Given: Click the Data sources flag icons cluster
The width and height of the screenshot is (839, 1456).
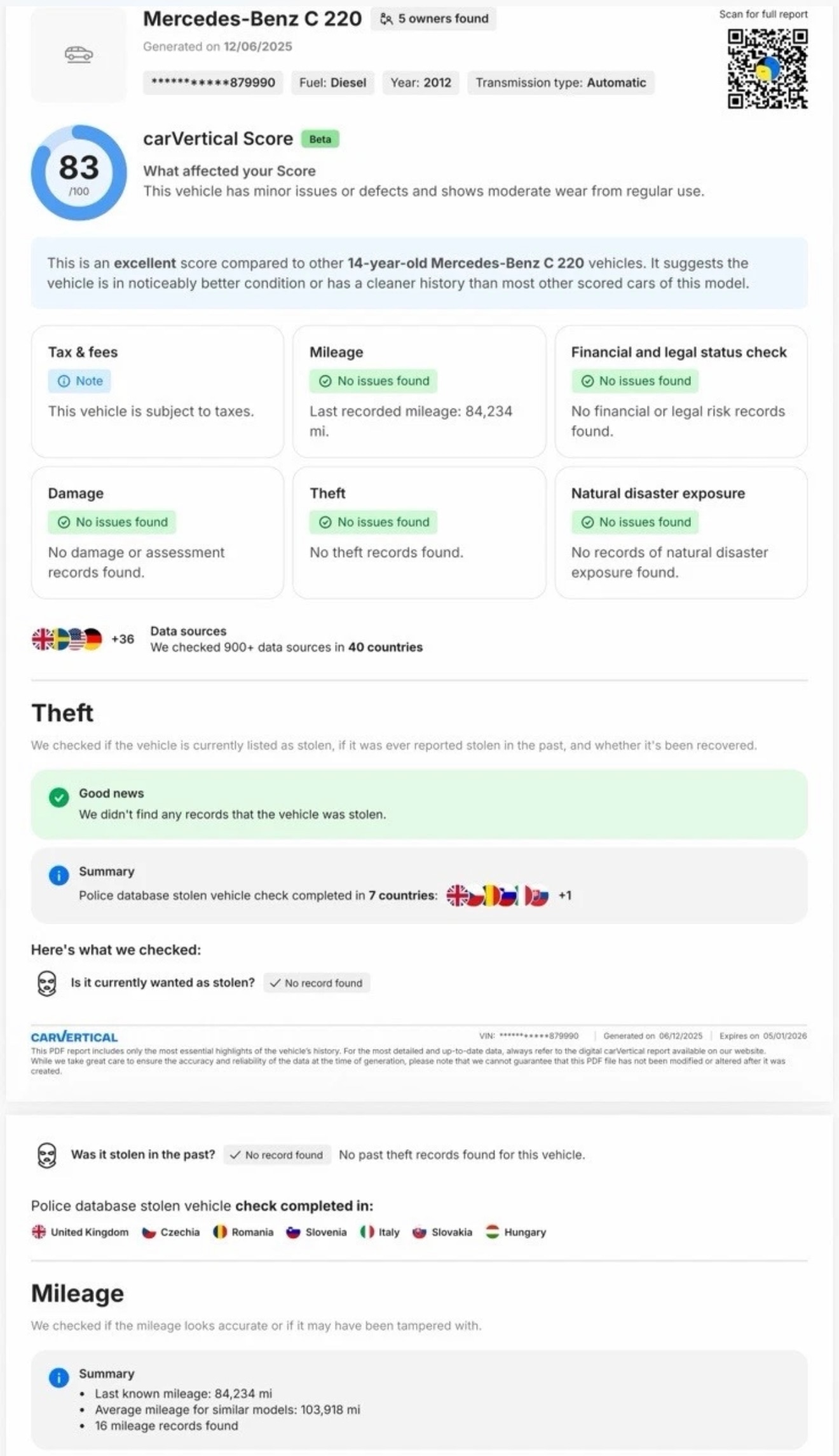Looking at the screenshot, I should 67,639.
